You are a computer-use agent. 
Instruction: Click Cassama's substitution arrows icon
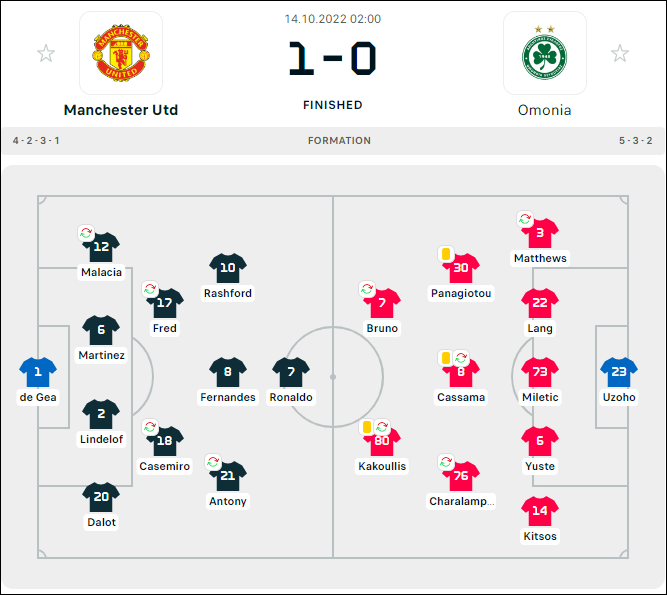(x=461, y=358)
